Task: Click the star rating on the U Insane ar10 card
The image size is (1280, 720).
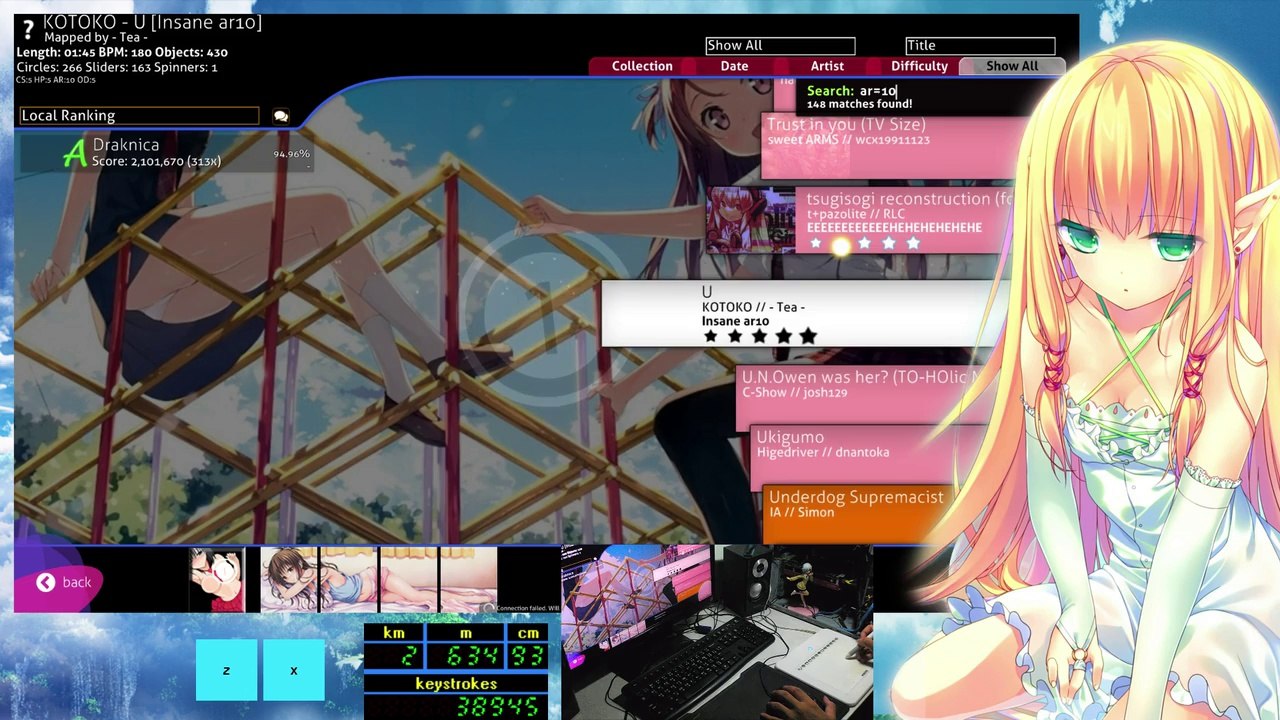Action: [759, 337]
